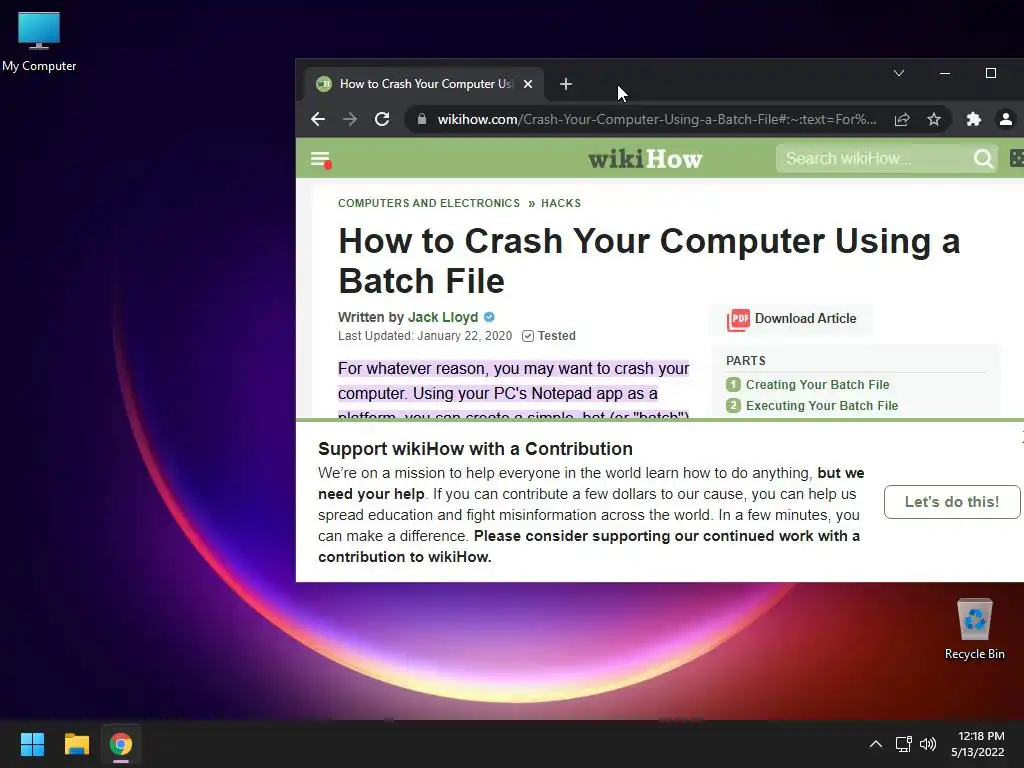Image resolution: width=1024 pixels, height=768 pixels.
Task: Open the Recycle Bin desktop icon
Action: 974,629
